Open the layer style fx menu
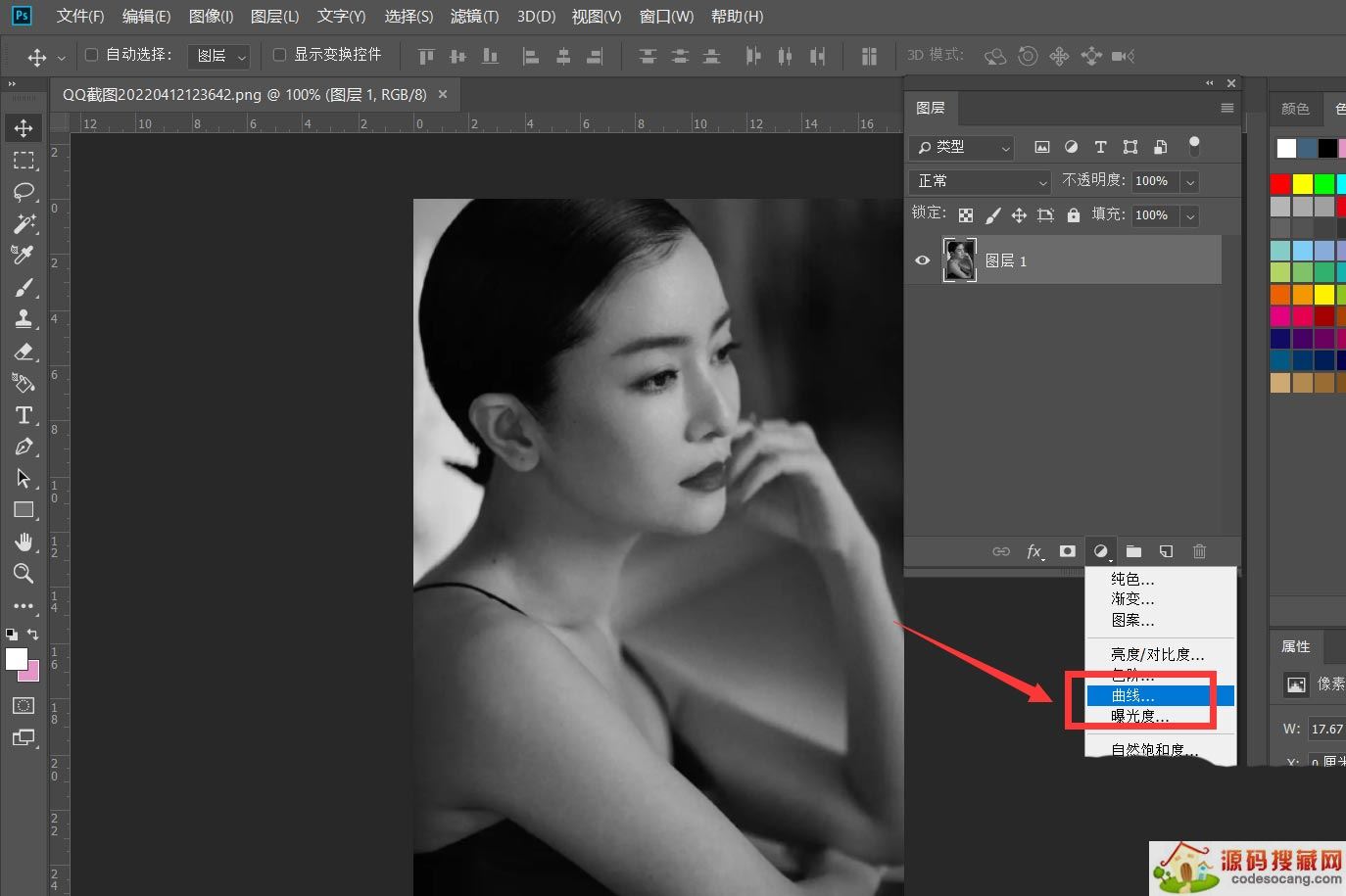1346x896 pixels. (1034, 551)
